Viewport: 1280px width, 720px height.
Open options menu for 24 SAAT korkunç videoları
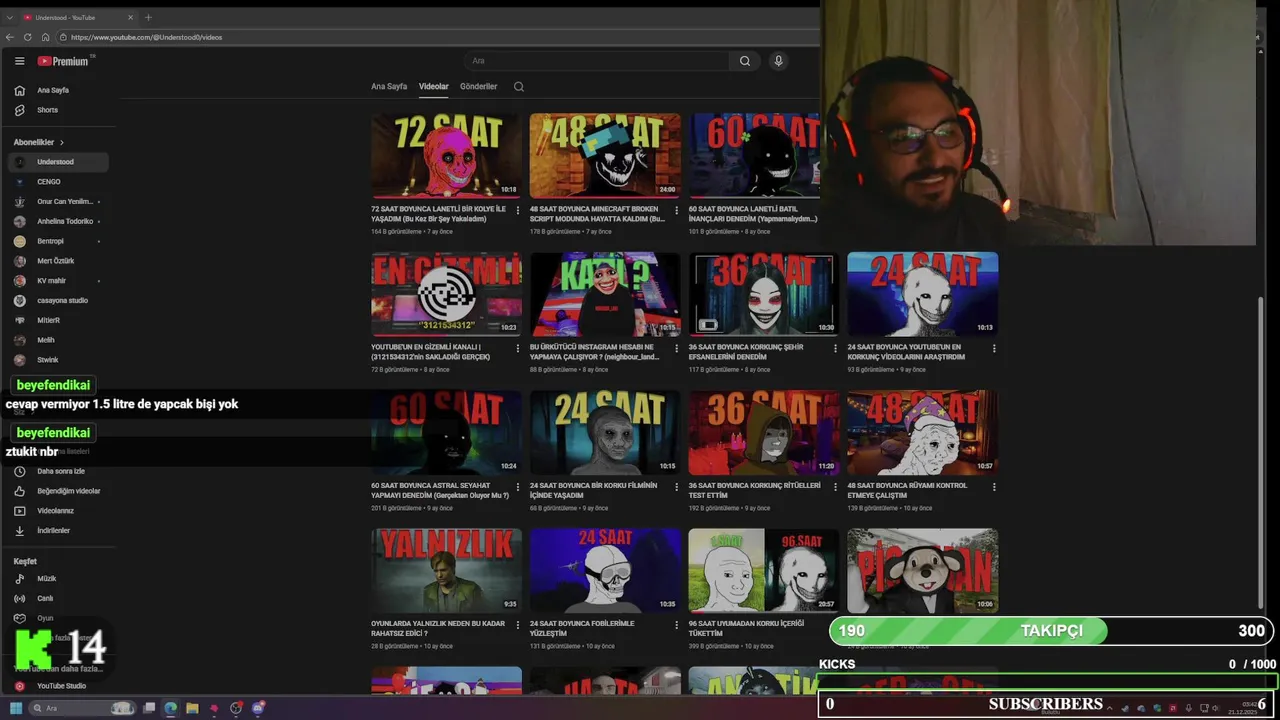[994, 348]
